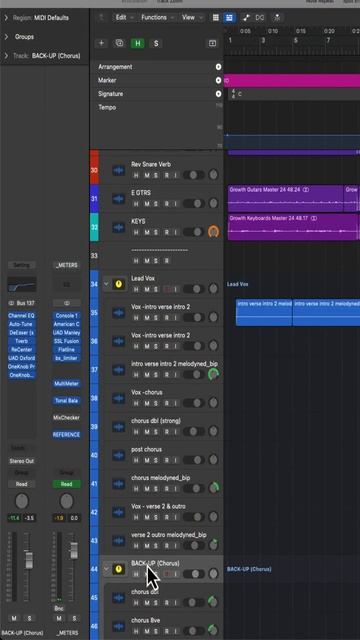This screenshot has height=640, width=360.
Task: Solo the KEYS track
Action: click(157, 232)
